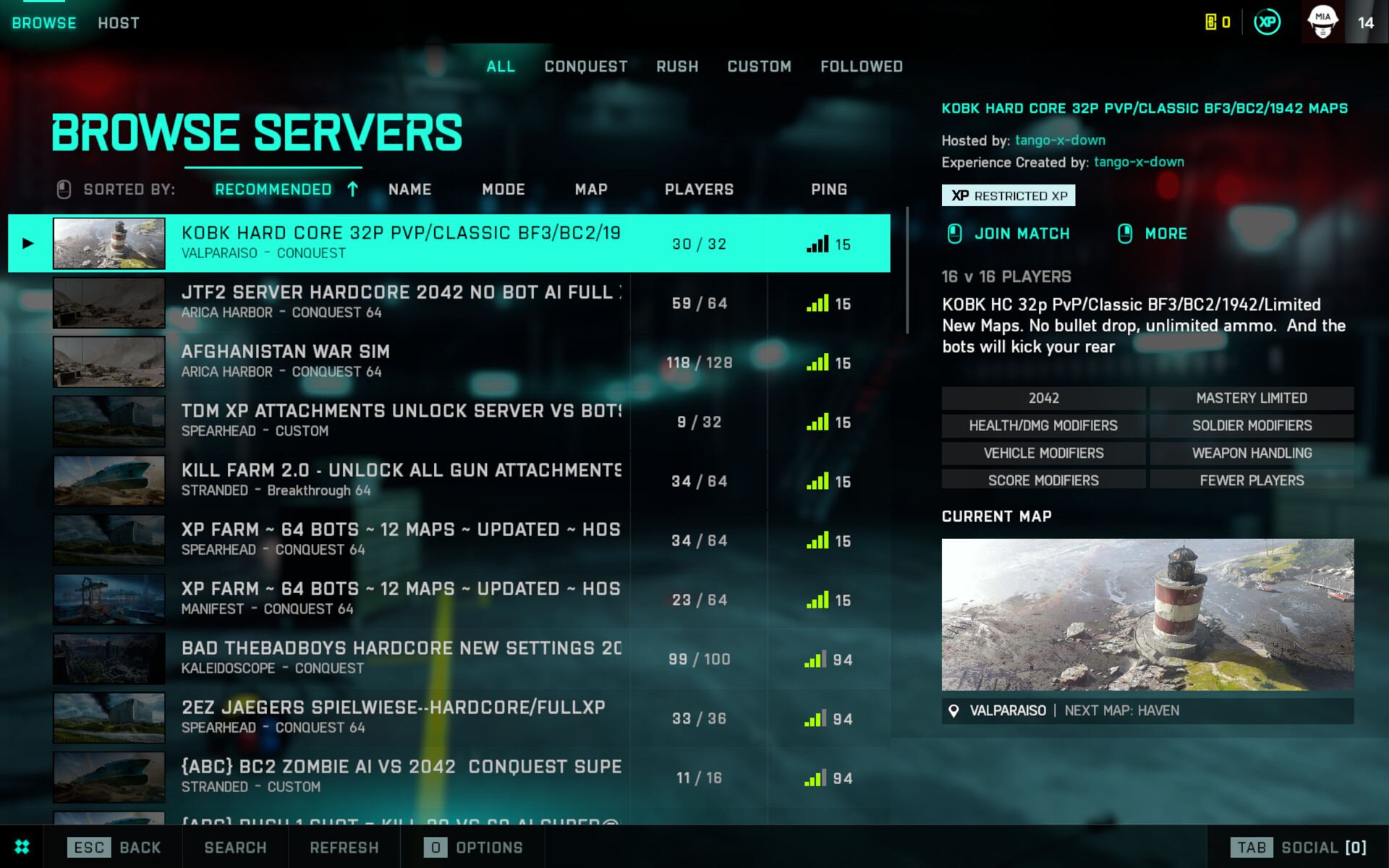Switch to the Conquest filter tab
Image resolution: width=1389 pixels, height=868 pixels.
(x=585, y=67)
